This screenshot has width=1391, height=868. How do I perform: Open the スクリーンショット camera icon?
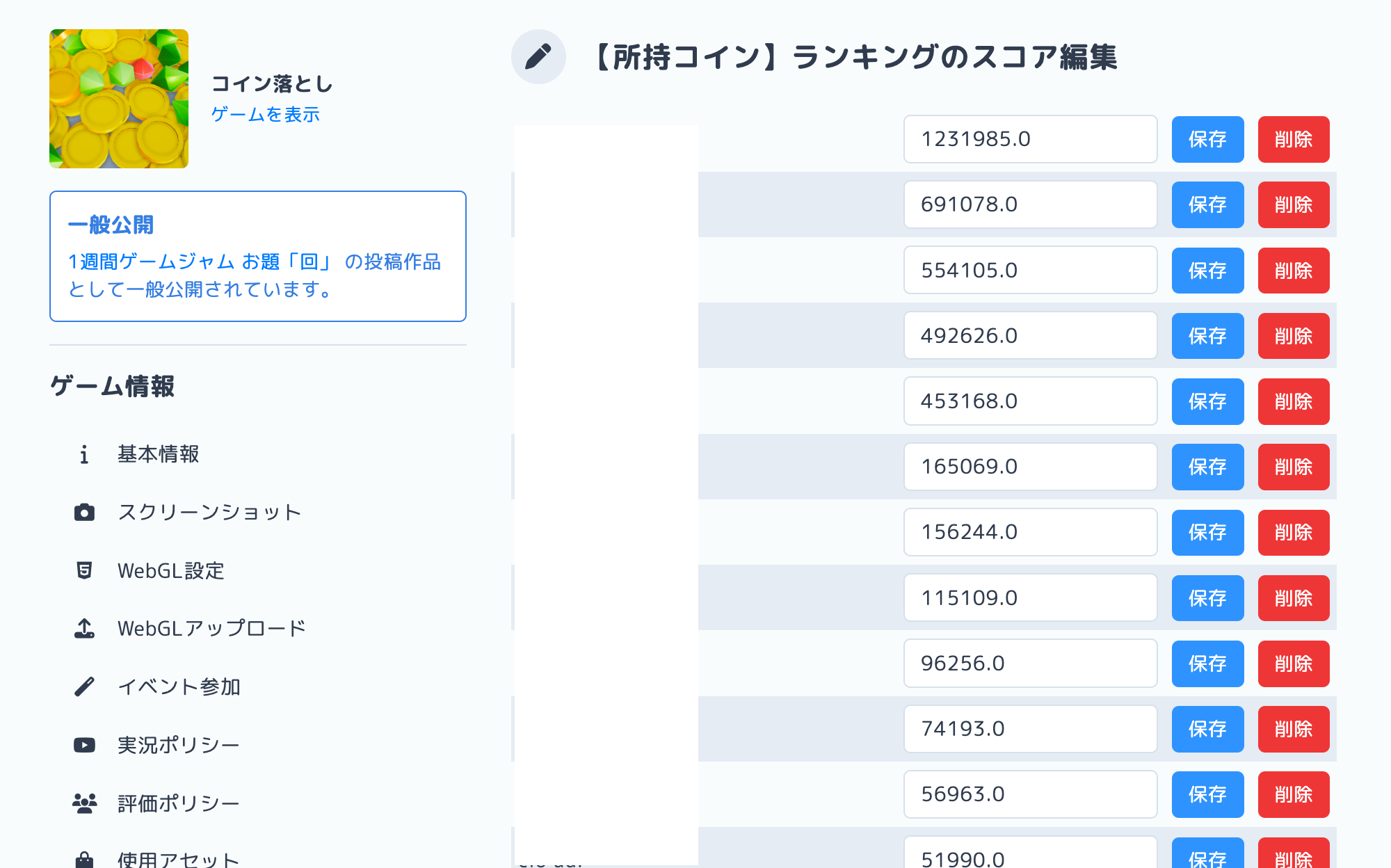pos(84,513)
